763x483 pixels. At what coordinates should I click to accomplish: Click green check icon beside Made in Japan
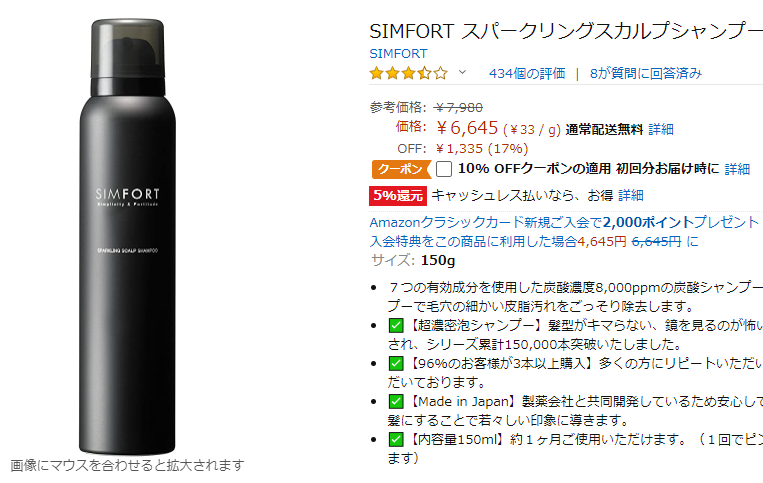396,401
